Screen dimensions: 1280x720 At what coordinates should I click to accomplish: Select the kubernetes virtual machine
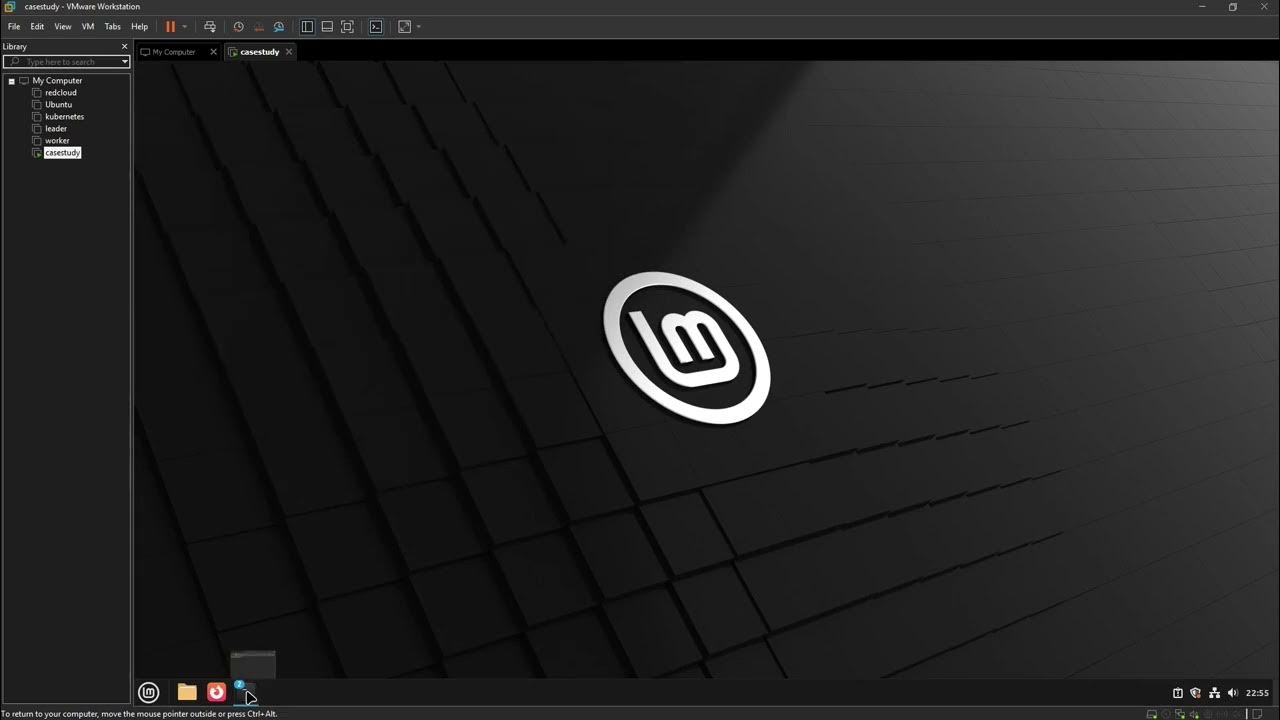tap(64, 117)
